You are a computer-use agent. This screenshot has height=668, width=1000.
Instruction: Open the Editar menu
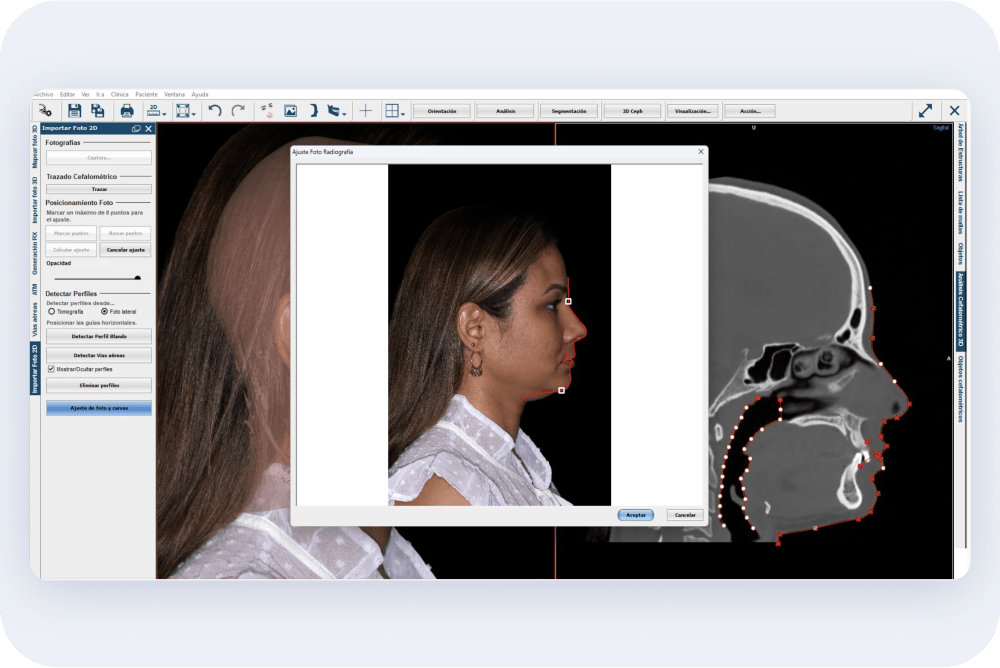(x=68, y=94)
